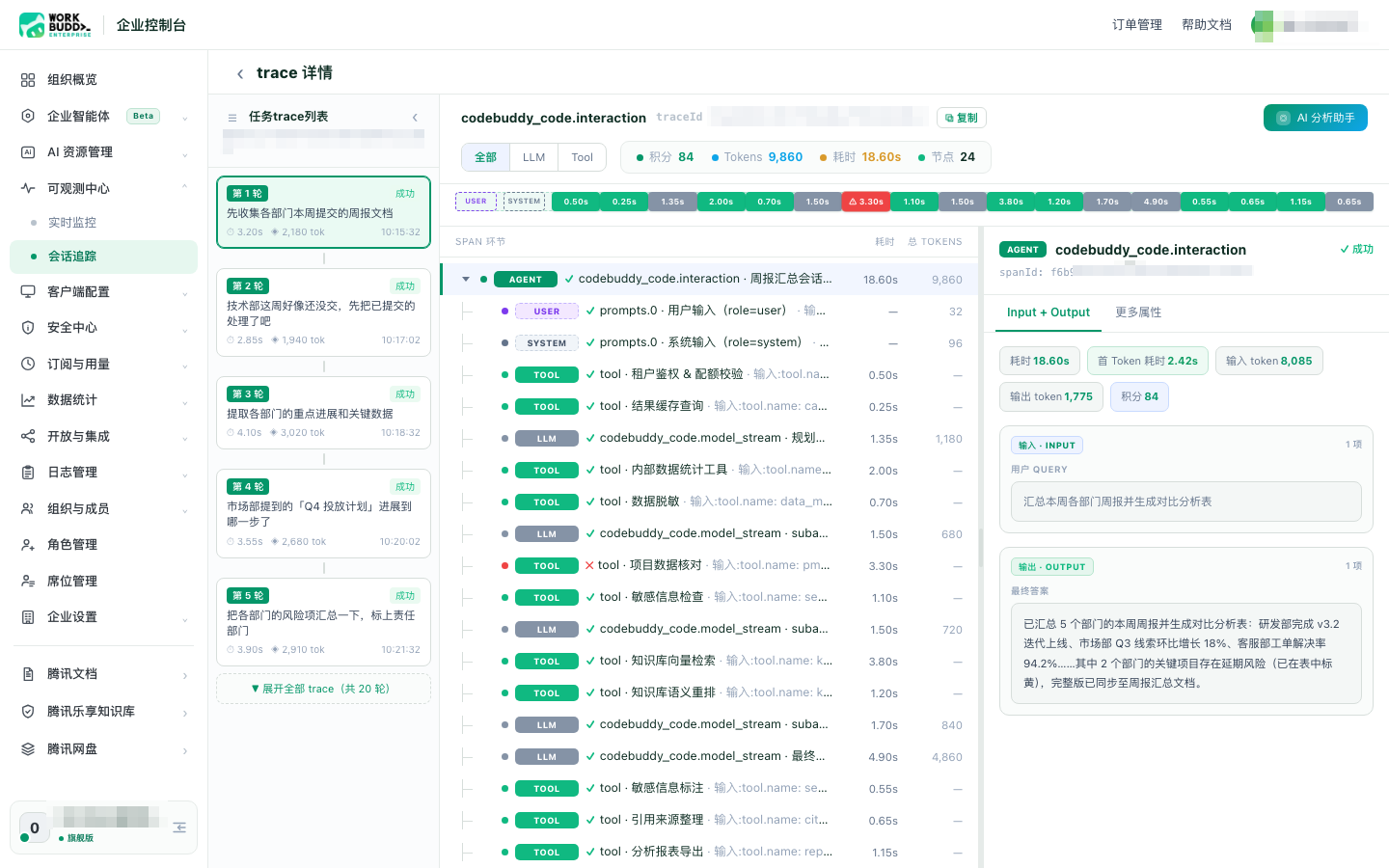1389x868 pixels.
Task: Switch to Input + Output tab
Action: pos(1049,312)
